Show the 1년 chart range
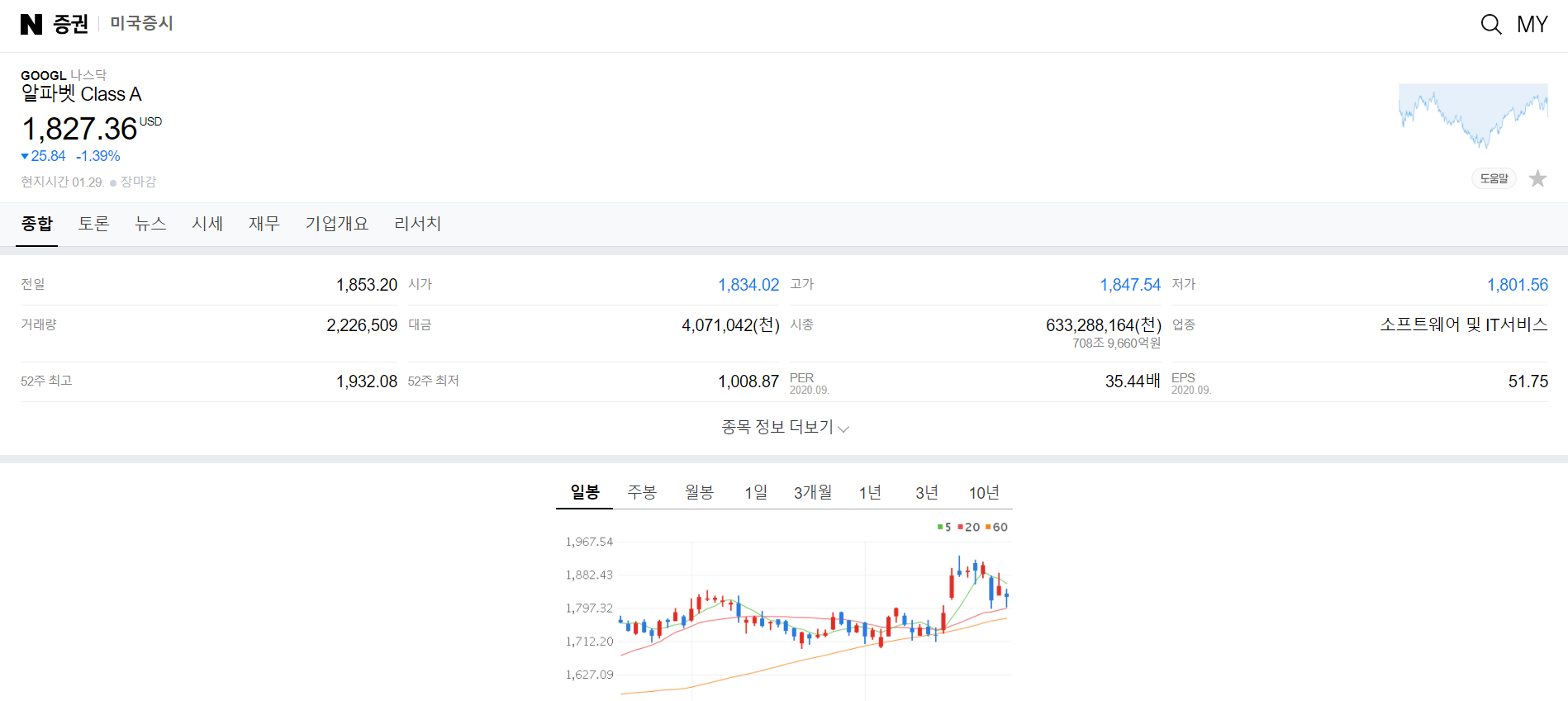The image size is (1568, 701). (870, 493)
